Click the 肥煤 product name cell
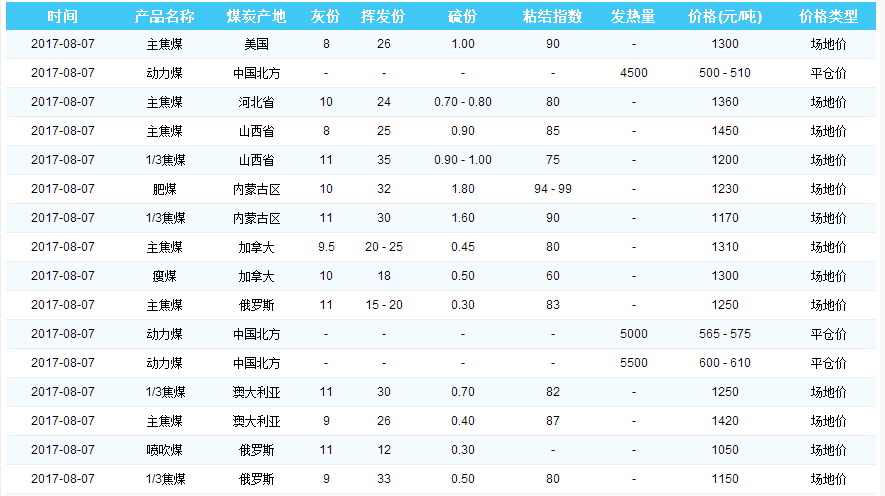The height and width of the screenshot is (496, 885). pos(164,189)
